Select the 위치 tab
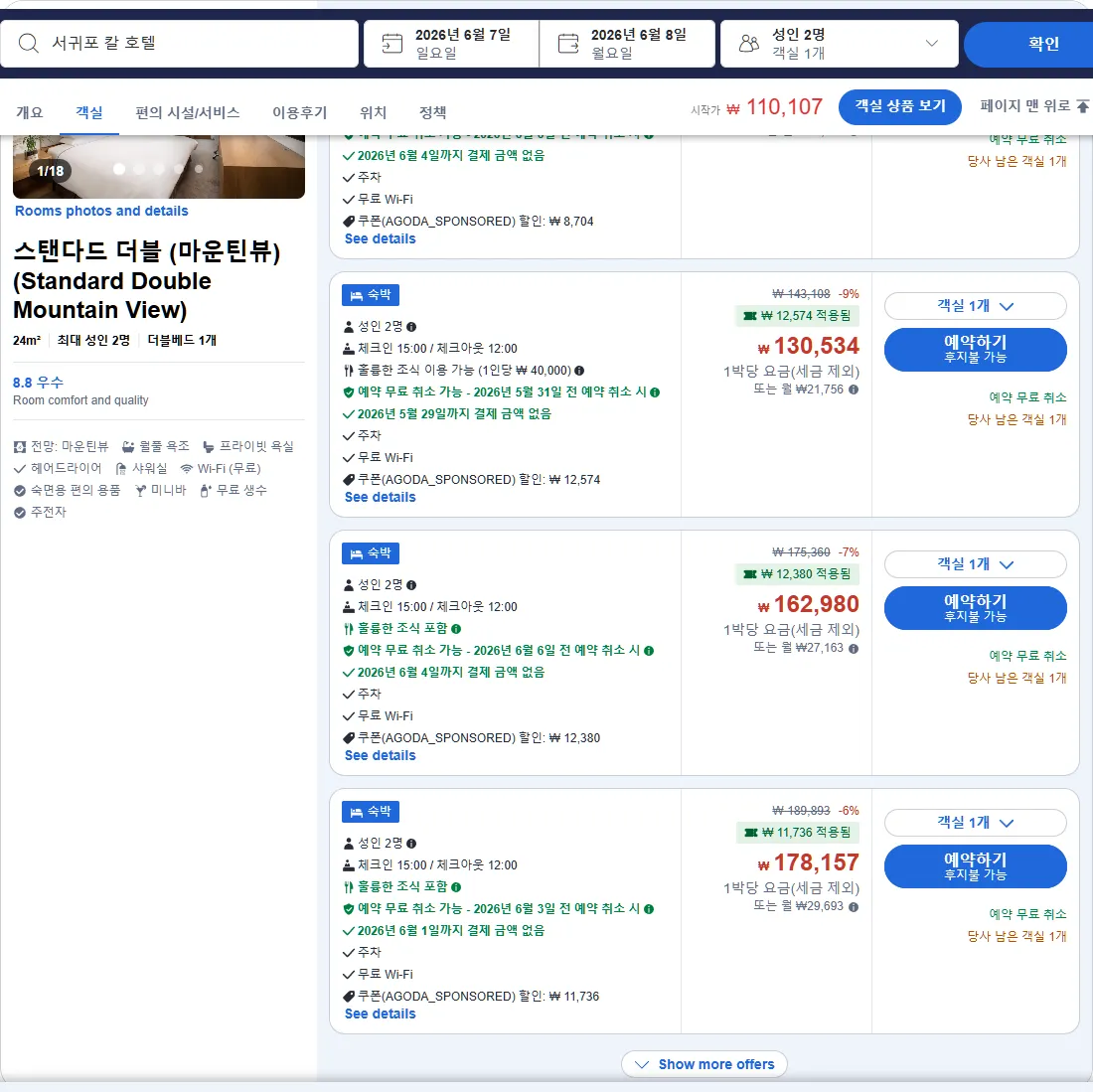Screen dimensions: 1093x1092 coord(373,112)
